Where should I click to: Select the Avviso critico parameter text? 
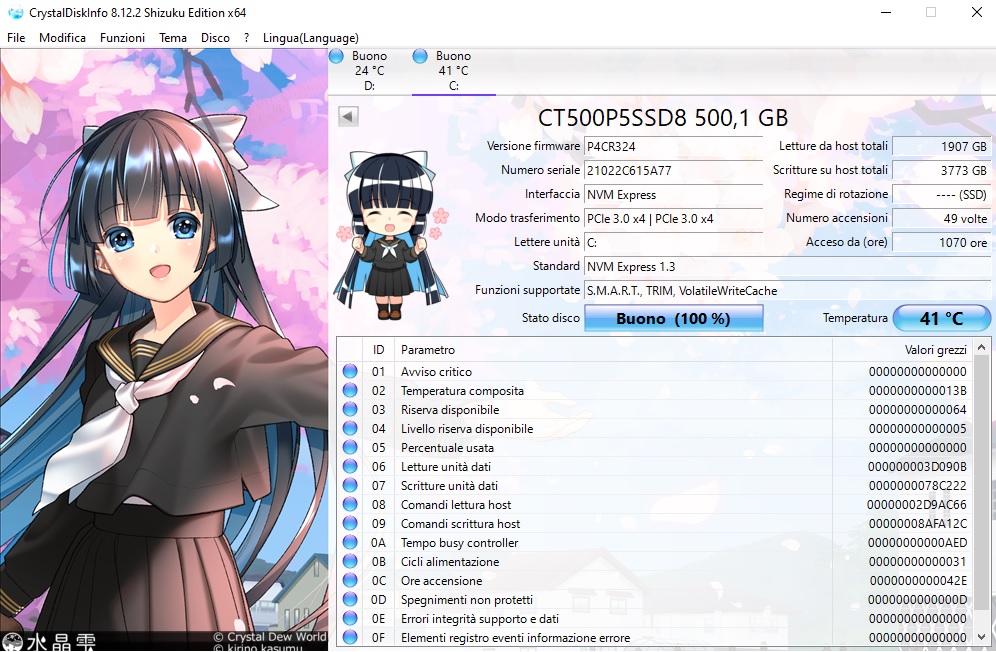point(436,372)
